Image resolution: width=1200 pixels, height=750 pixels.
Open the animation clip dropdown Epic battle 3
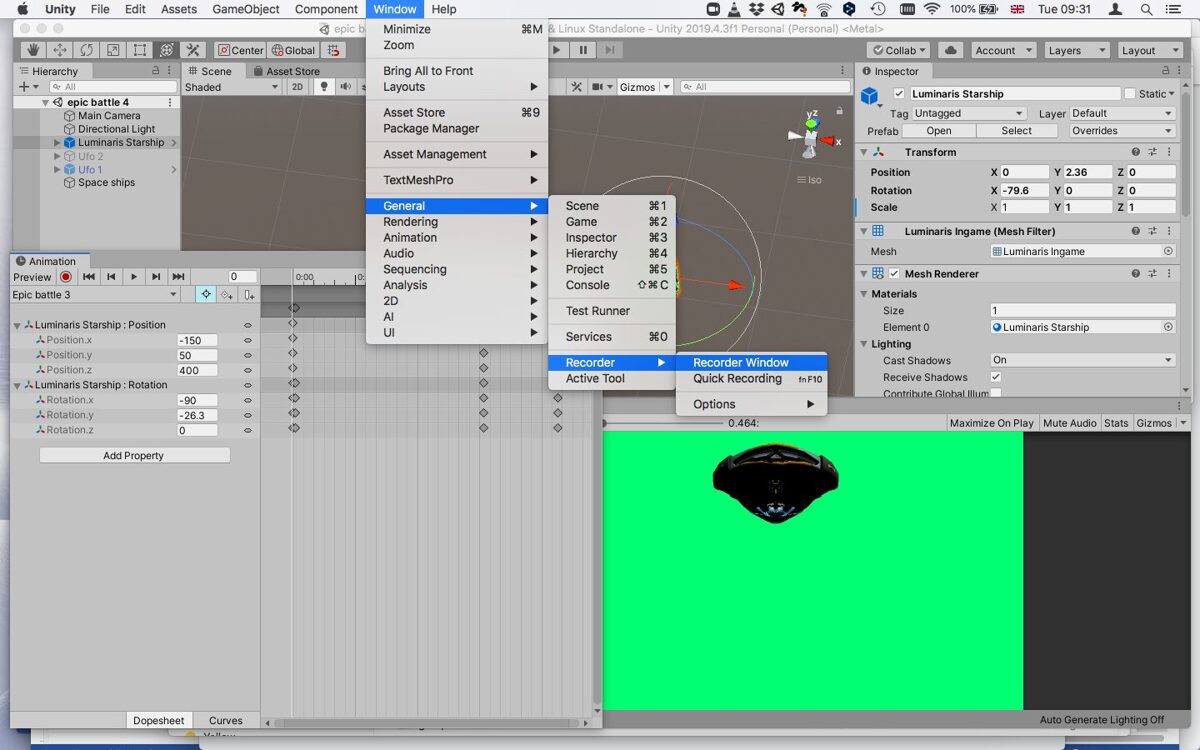coord(95,295)
